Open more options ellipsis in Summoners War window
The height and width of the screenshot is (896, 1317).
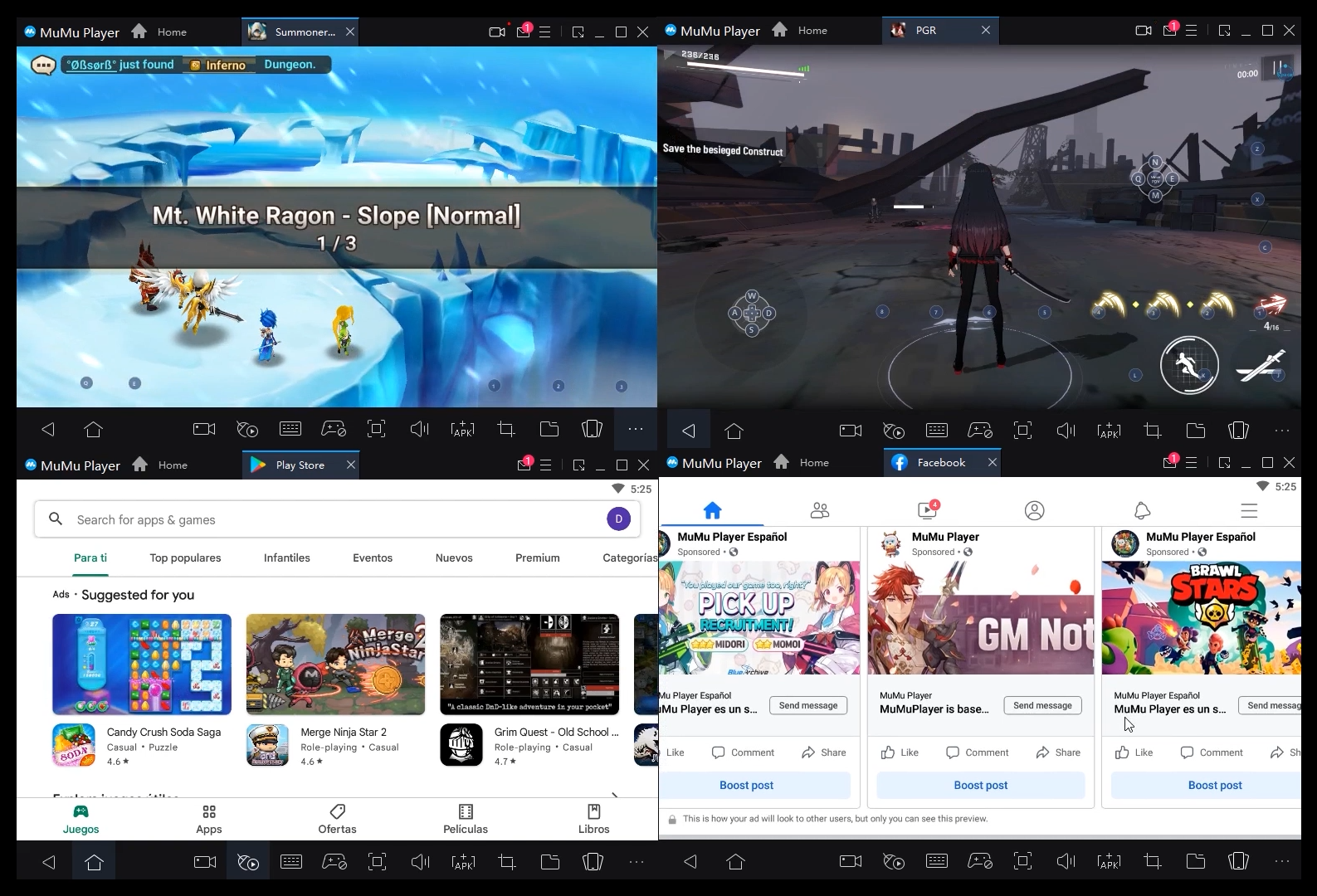tap(636, 429)
